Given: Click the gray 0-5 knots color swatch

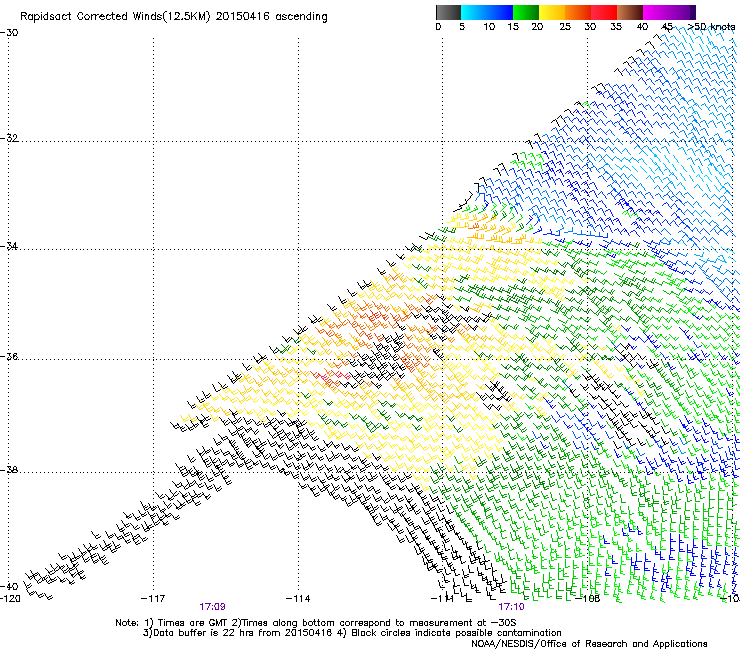Looking at the screenshot, I should [448, 12].
